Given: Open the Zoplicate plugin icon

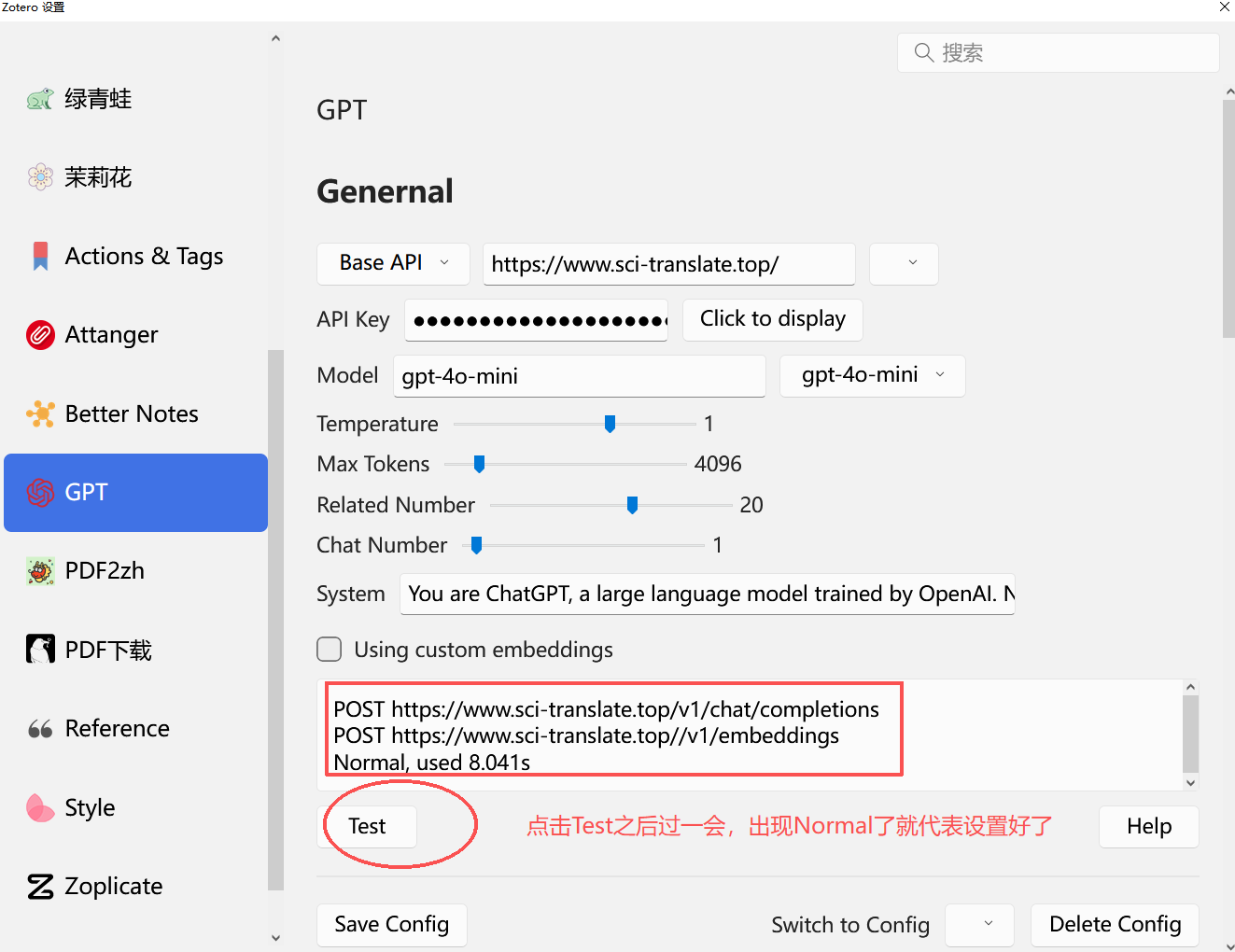Looking at the screenshot, I should [x=40, y=886].
